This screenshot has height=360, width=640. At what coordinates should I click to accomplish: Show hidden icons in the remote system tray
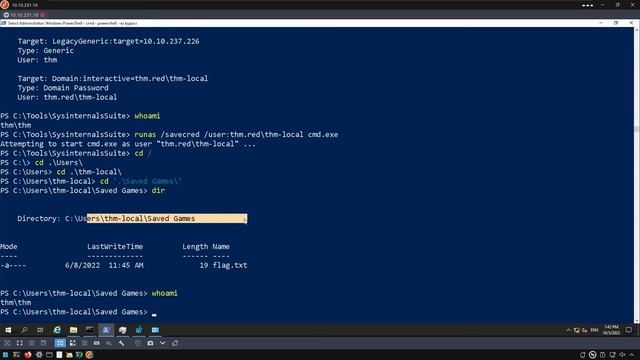569,330
